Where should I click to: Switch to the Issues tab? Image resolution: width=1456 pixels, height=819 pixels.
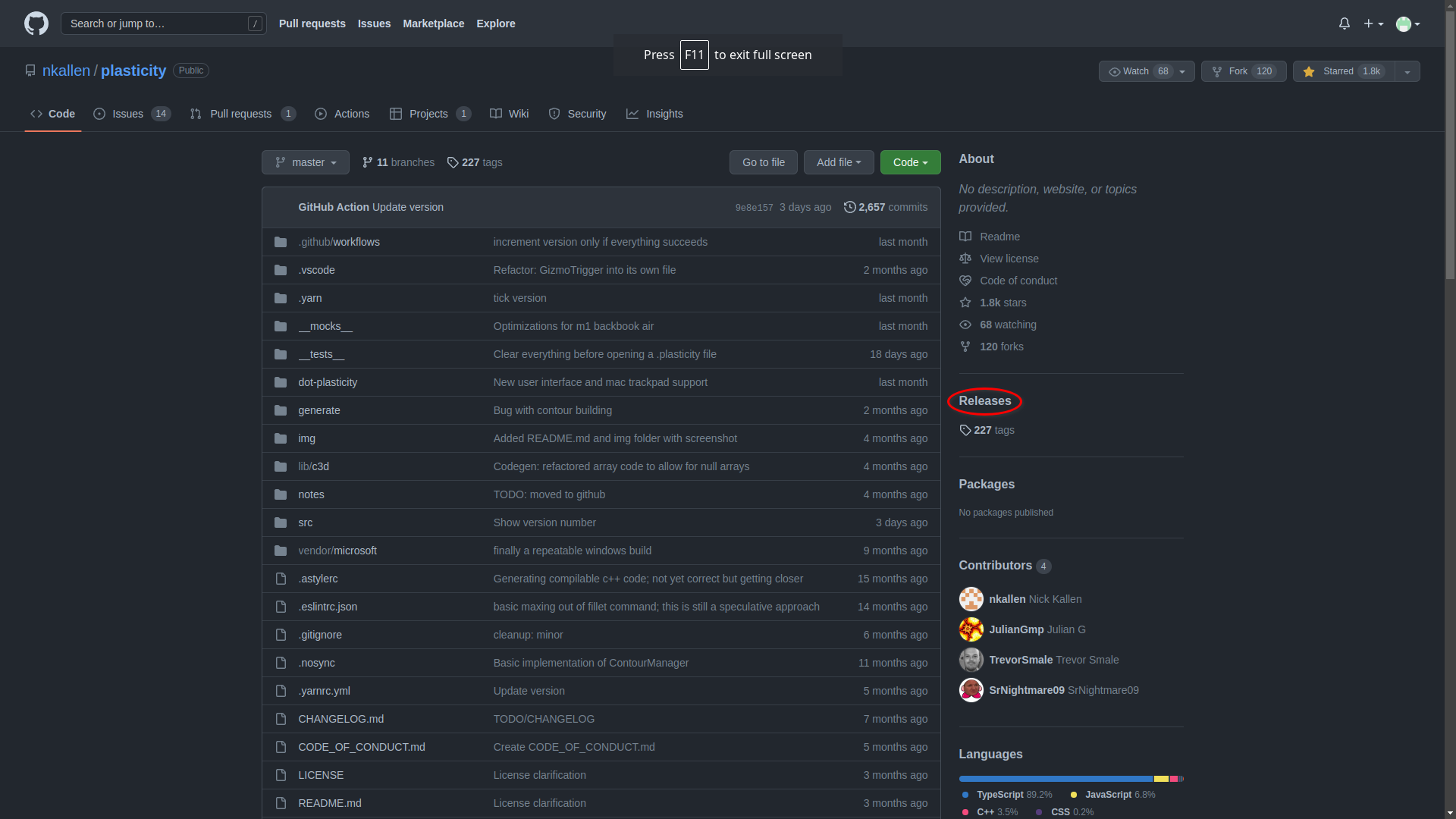coord(127,114)
